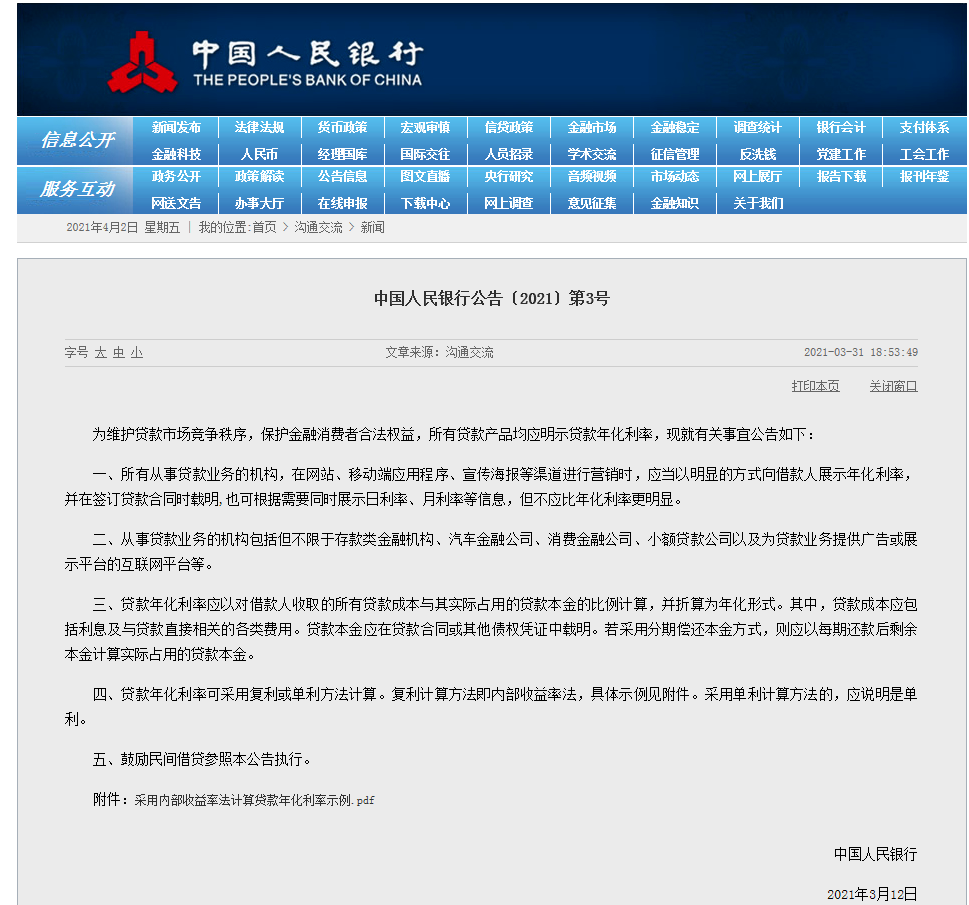Open 公告信息 section
Image resolution: width=969 pixels, height=905 pixels.
pos(342,176)
